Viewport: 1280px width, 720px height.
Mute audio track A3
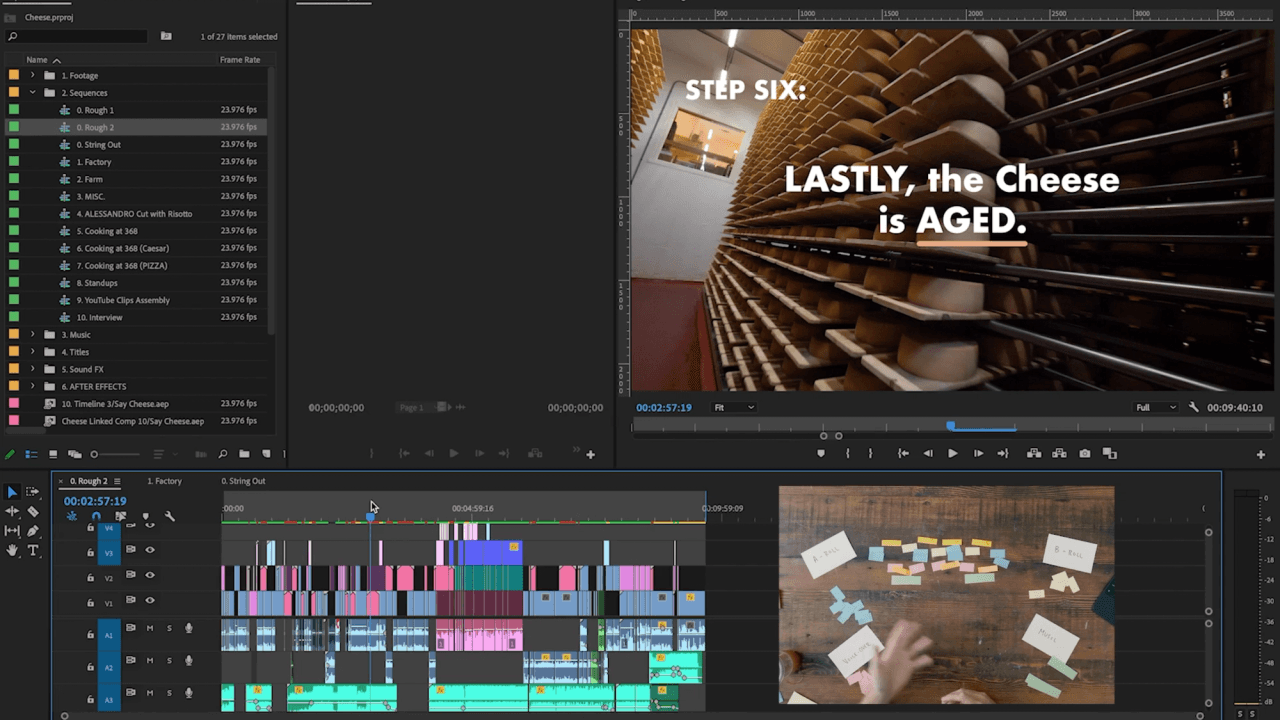[150, 692]
